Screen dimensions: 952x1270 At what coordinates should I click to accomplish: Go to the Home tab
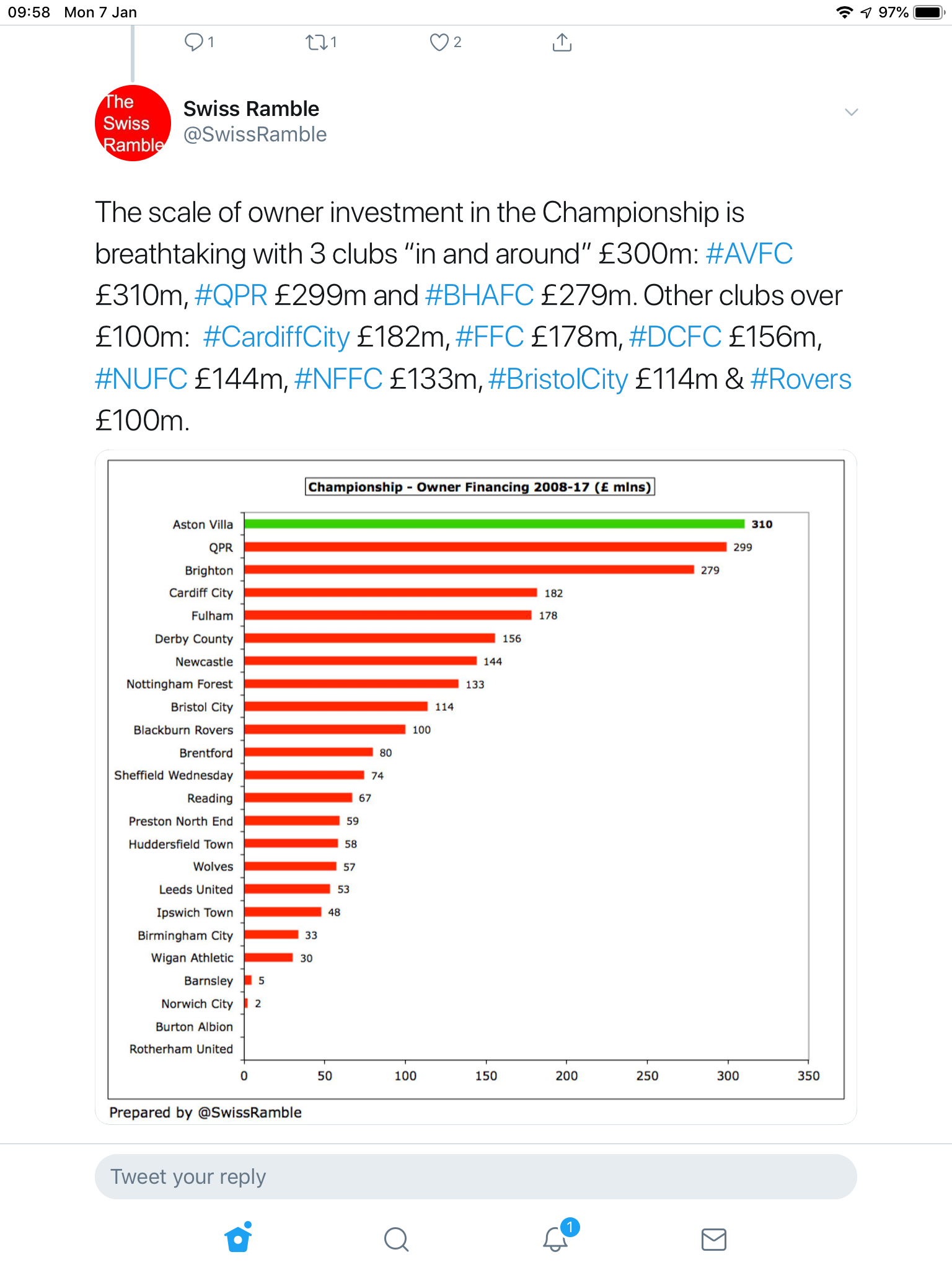pos(238,1239)
